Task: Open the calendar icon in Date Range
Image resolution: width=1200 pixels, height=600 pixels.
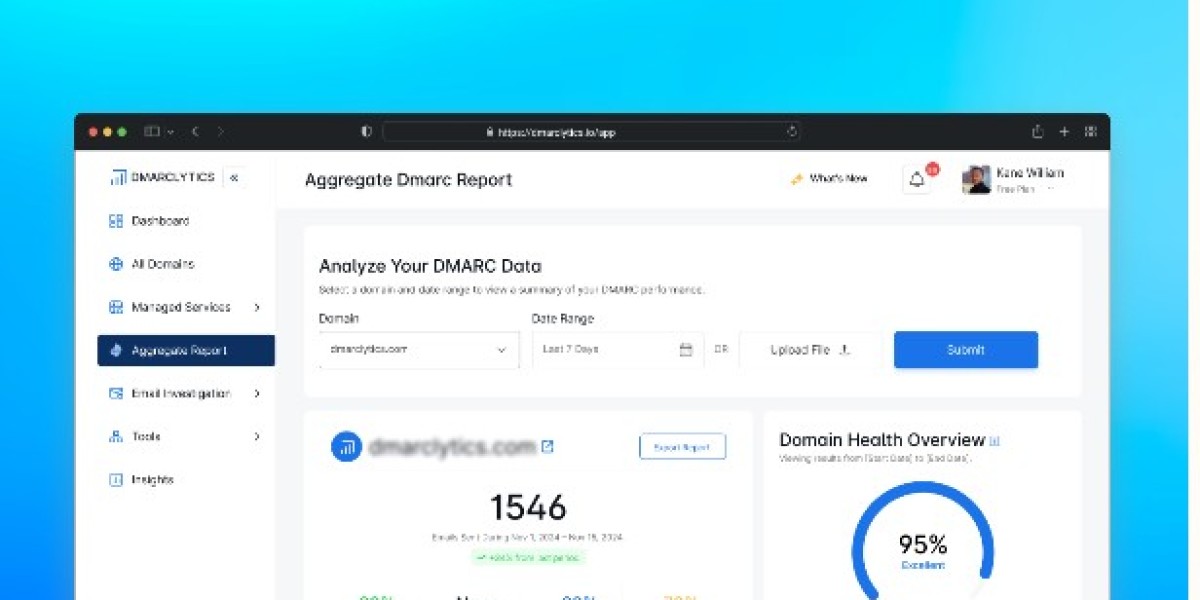Action: 686,350
